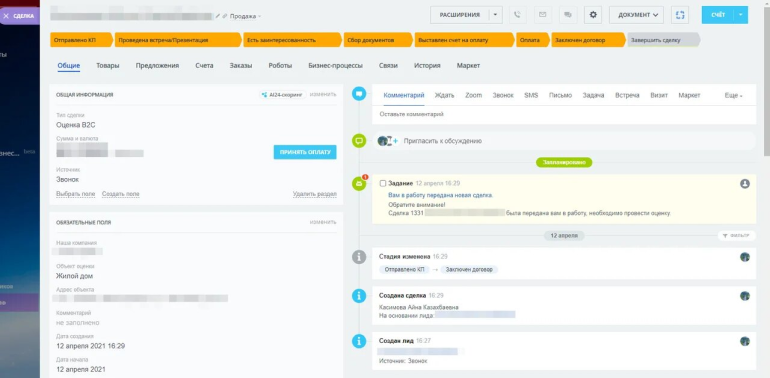Click the blue comment bubble timeline icon
The image size is (770, 378).
[x=359, y=93]
